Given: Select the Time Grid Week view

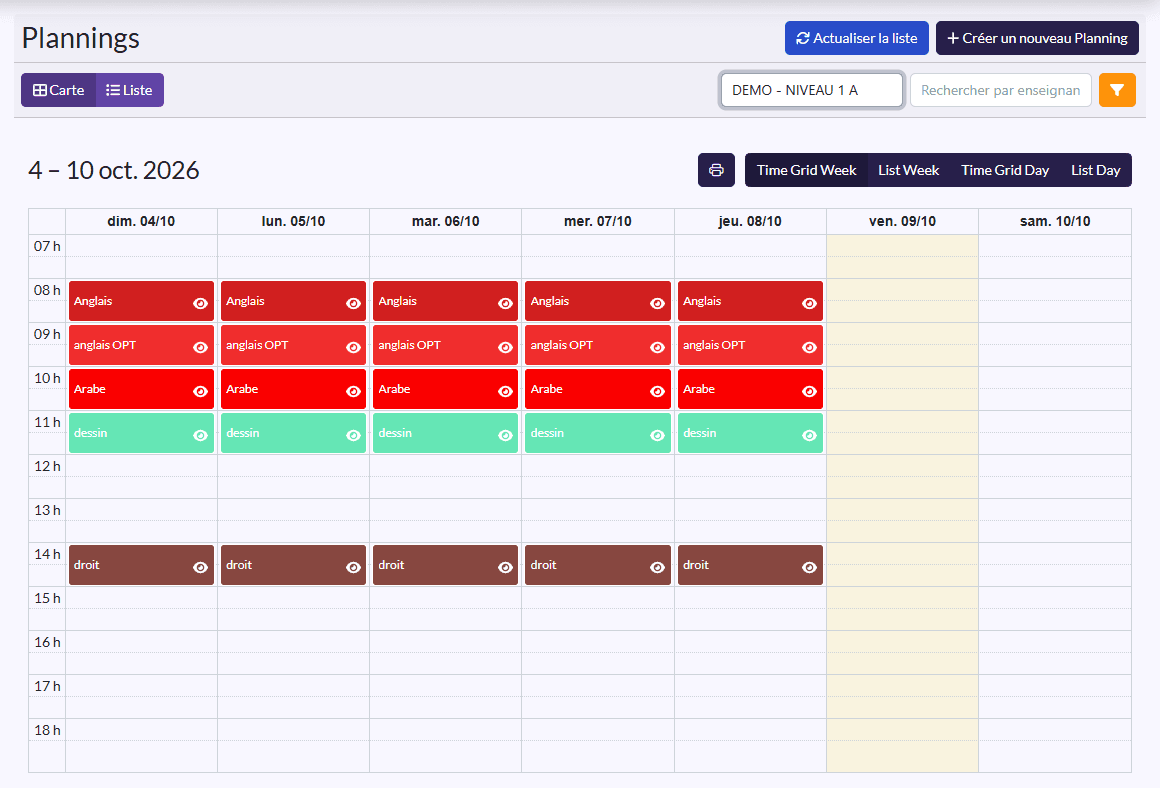Looking at the screenshot, I should [x=806, y=170].
